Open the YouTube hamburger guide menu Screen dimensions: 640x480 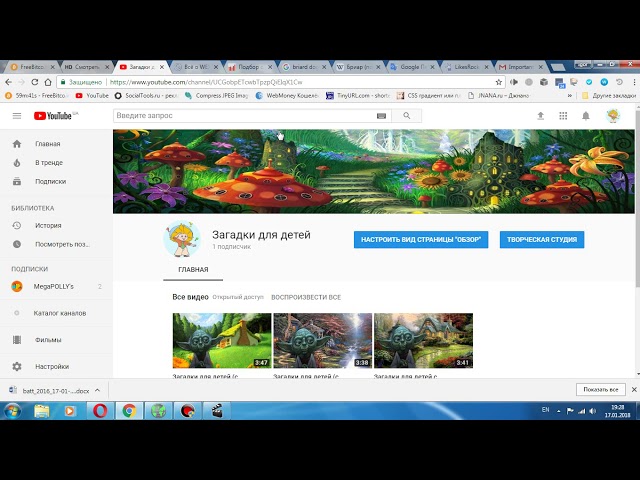16,116
